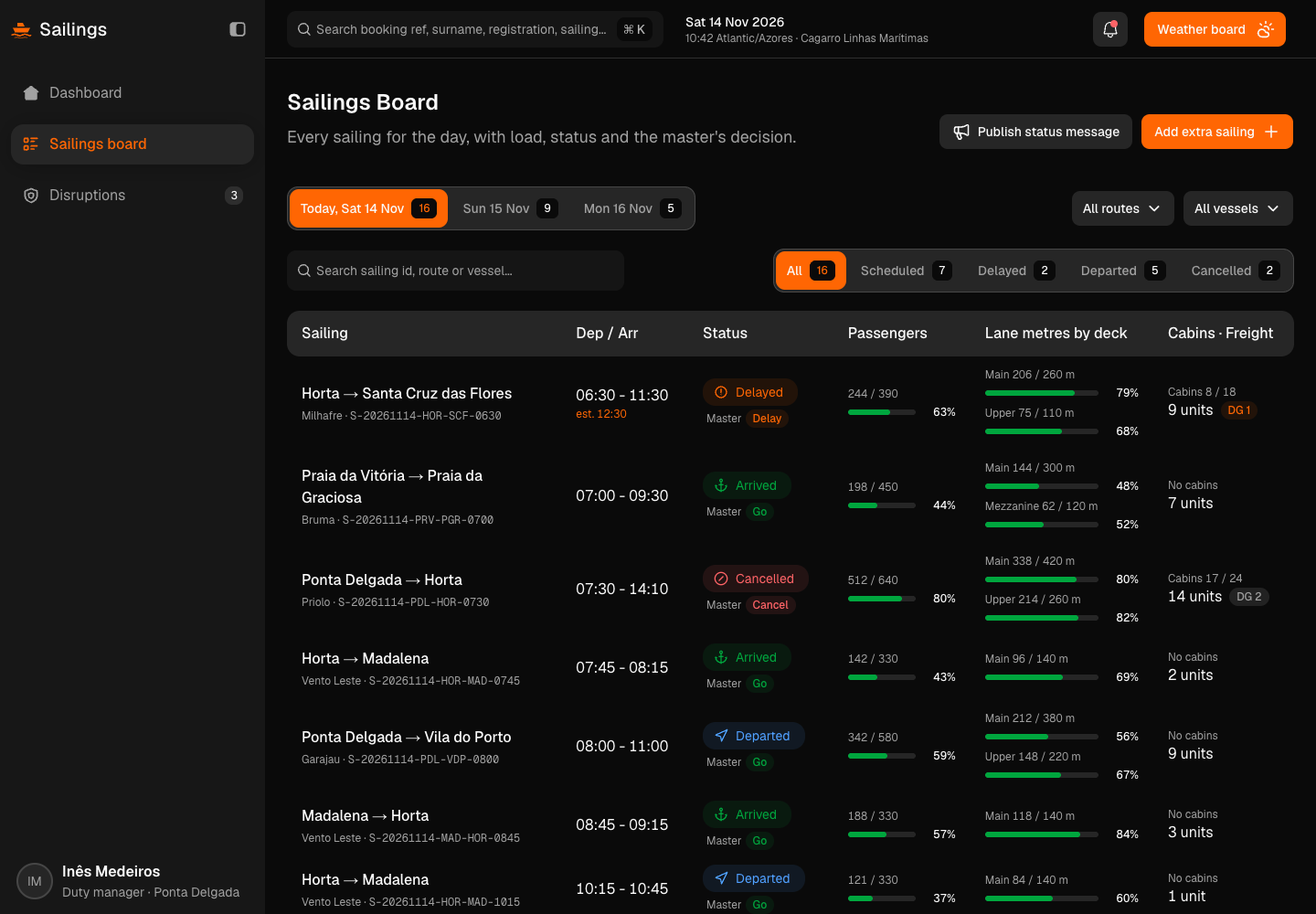Show all 16 sailings filter
The height and width of the screenshot is (914, 1316).
(811, 271)
